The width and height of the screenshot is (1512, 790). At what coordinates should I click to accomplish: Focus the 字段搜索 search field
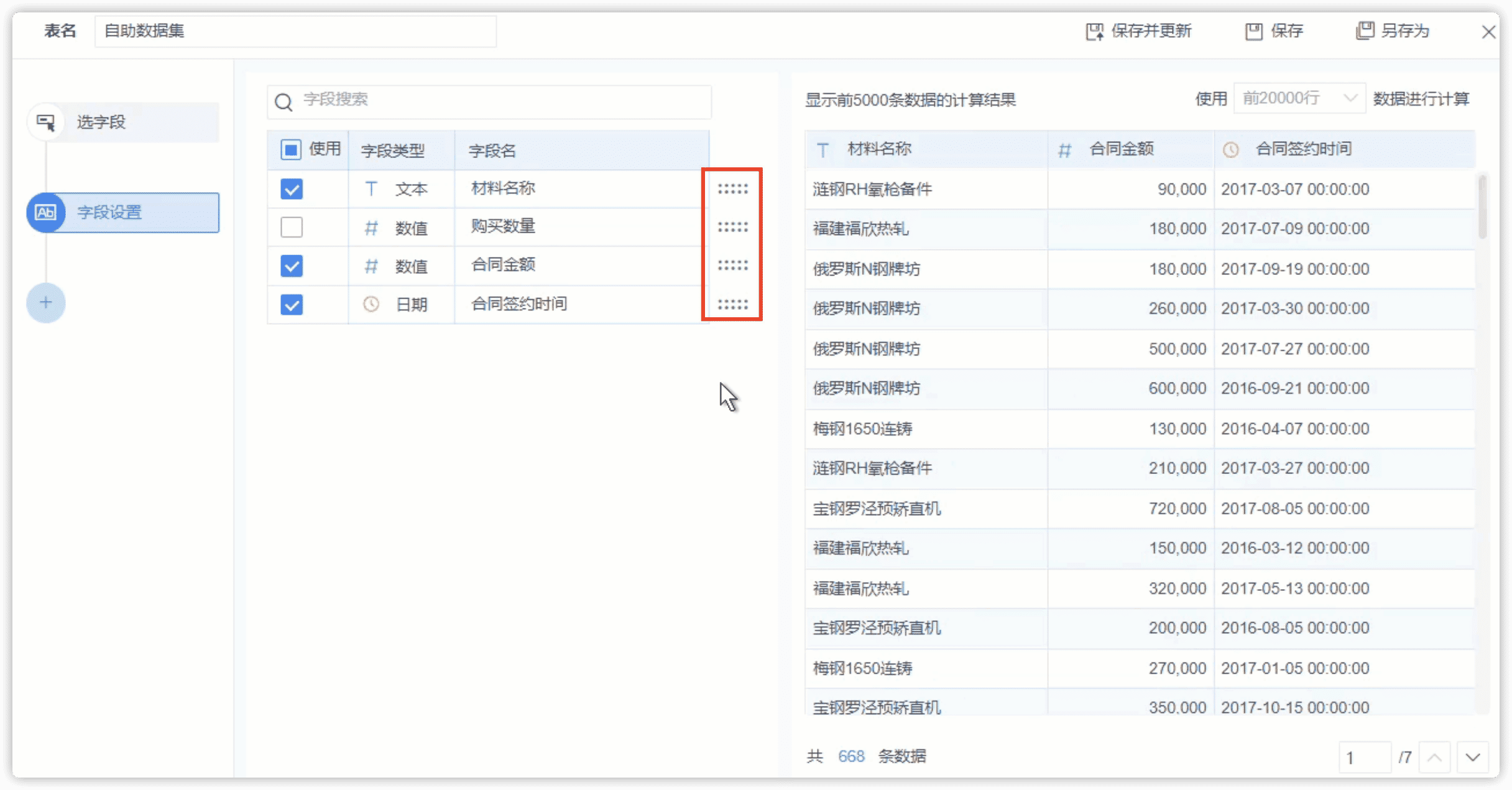(489, 102)
